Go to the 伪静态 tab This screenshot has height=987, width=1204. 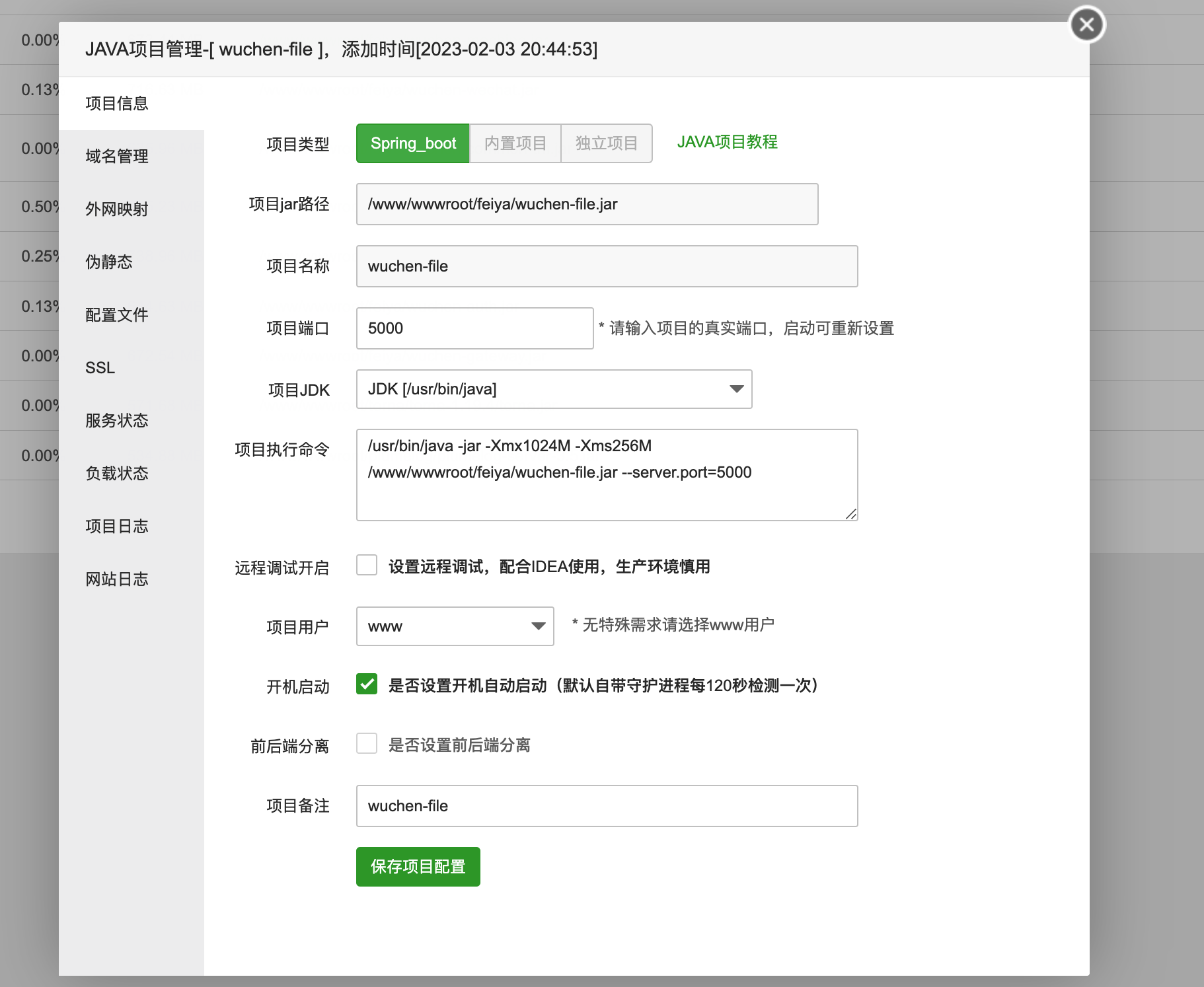[x=109, y=262]
